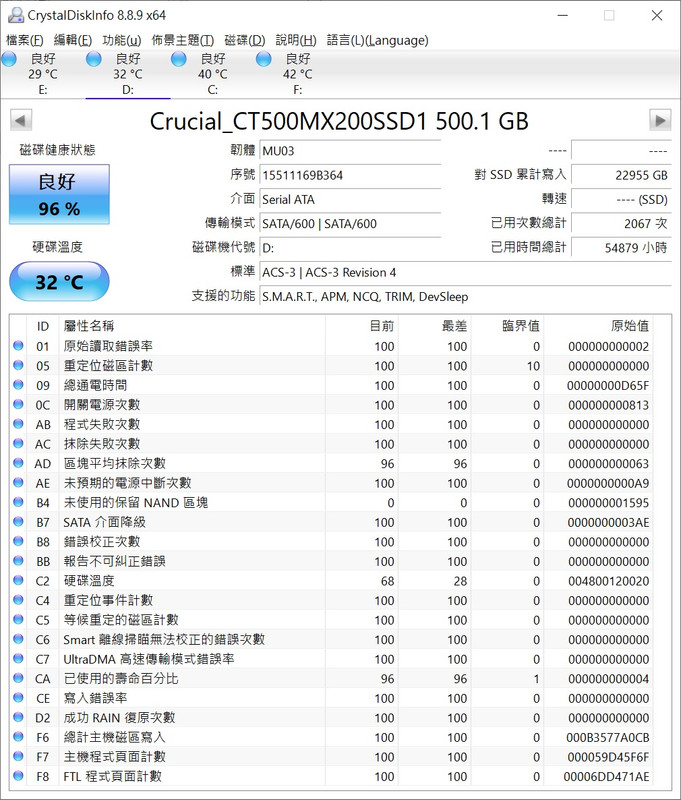Click the ID column header
681x800 pixels.
pos(43,326)
